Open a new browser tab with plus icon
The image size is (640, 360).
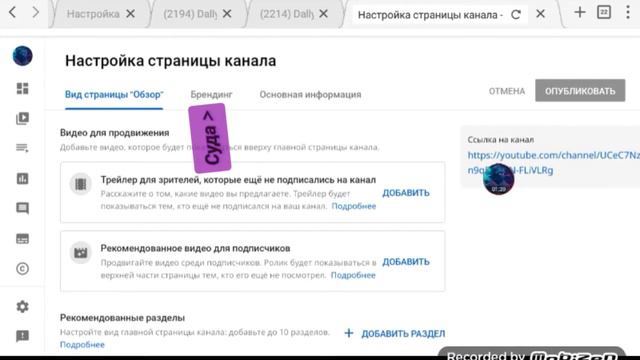pyautogui.click(x=580, y=12)
